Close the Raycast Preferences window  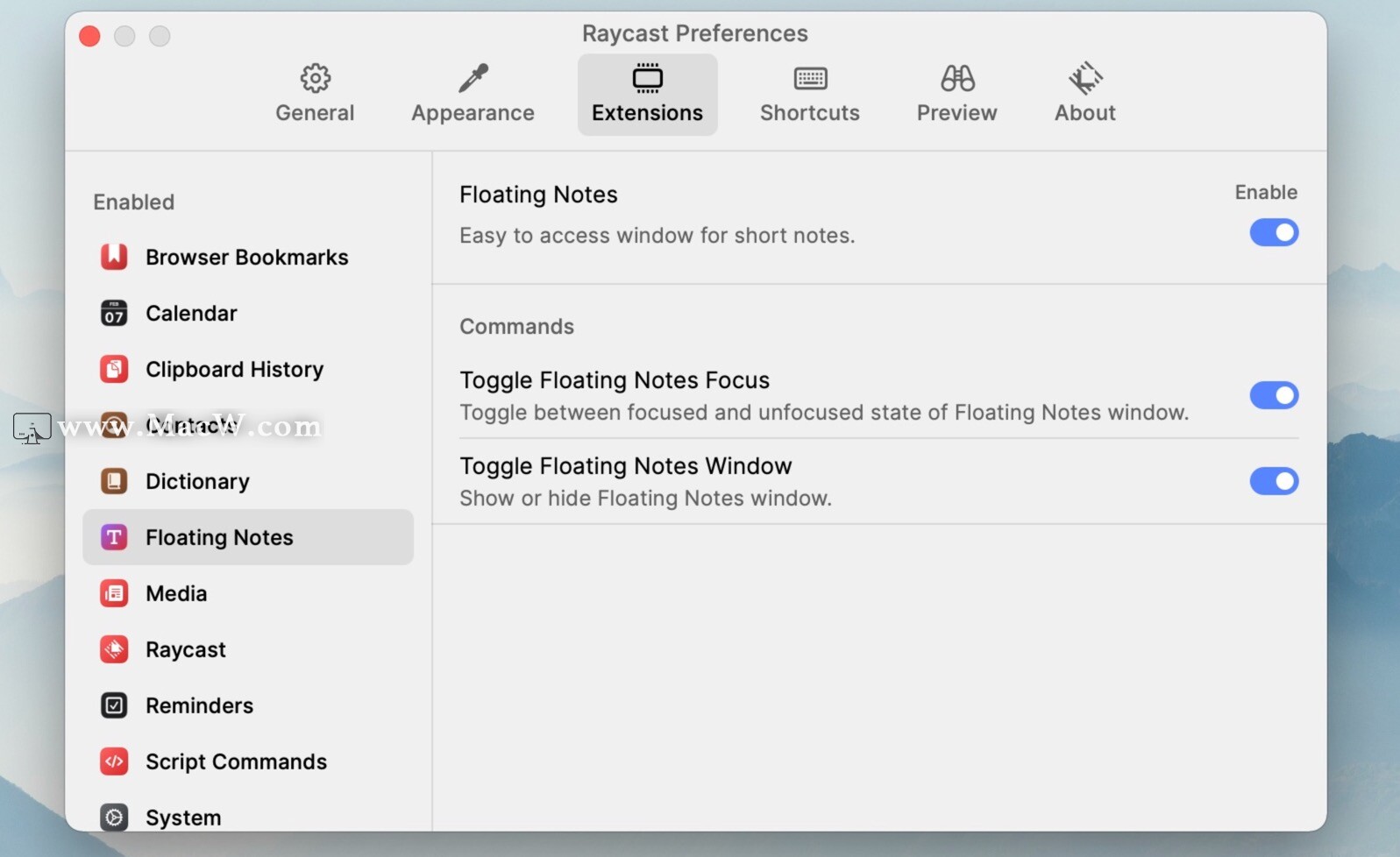[x=89, y=36]
